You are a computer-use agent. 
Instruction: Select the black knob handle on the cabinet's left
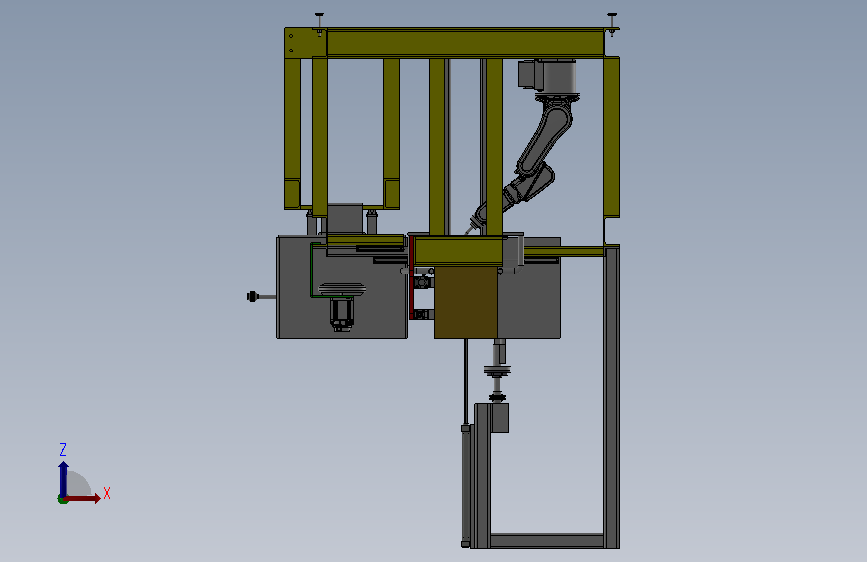click(252, 296)
